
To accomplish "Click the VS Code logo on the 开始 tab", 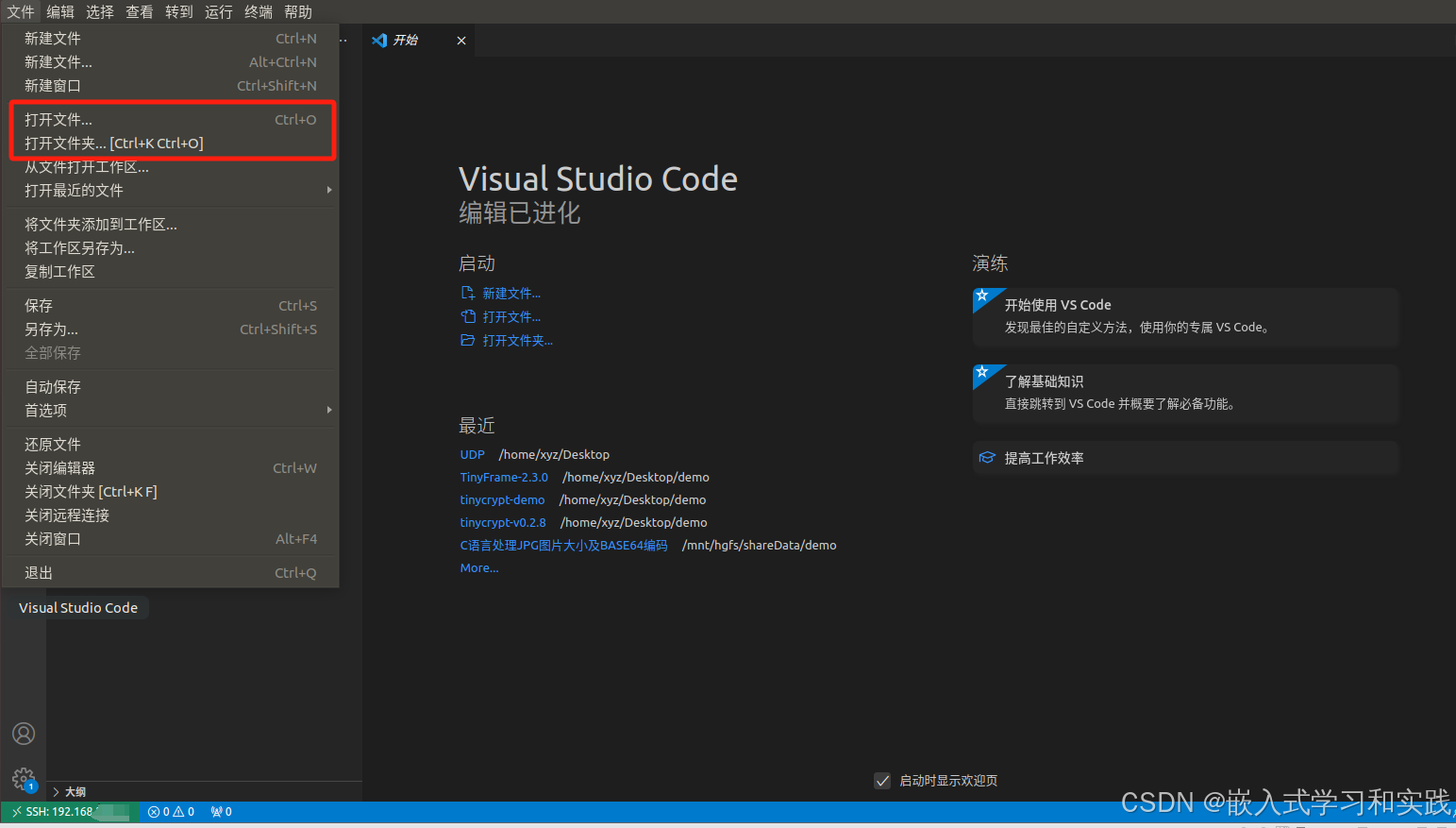I will 380,40.
